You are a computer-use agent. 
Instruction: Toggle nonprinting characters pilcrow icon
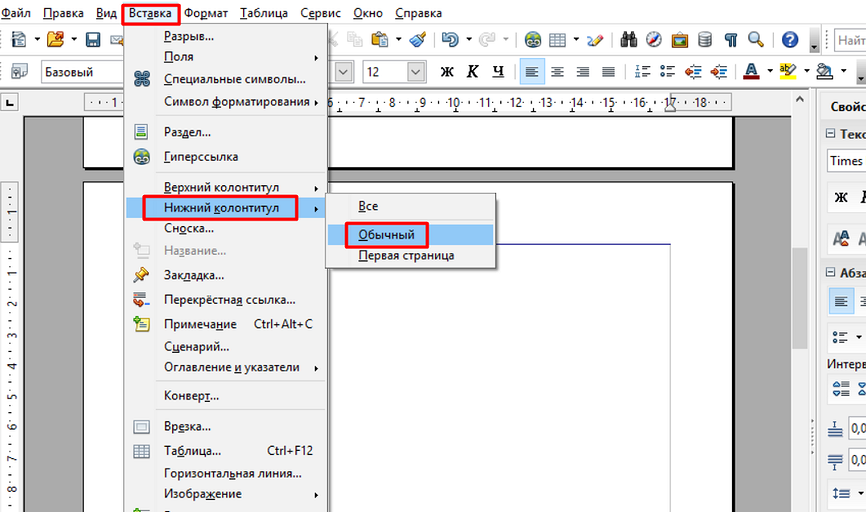pos(731,40)
